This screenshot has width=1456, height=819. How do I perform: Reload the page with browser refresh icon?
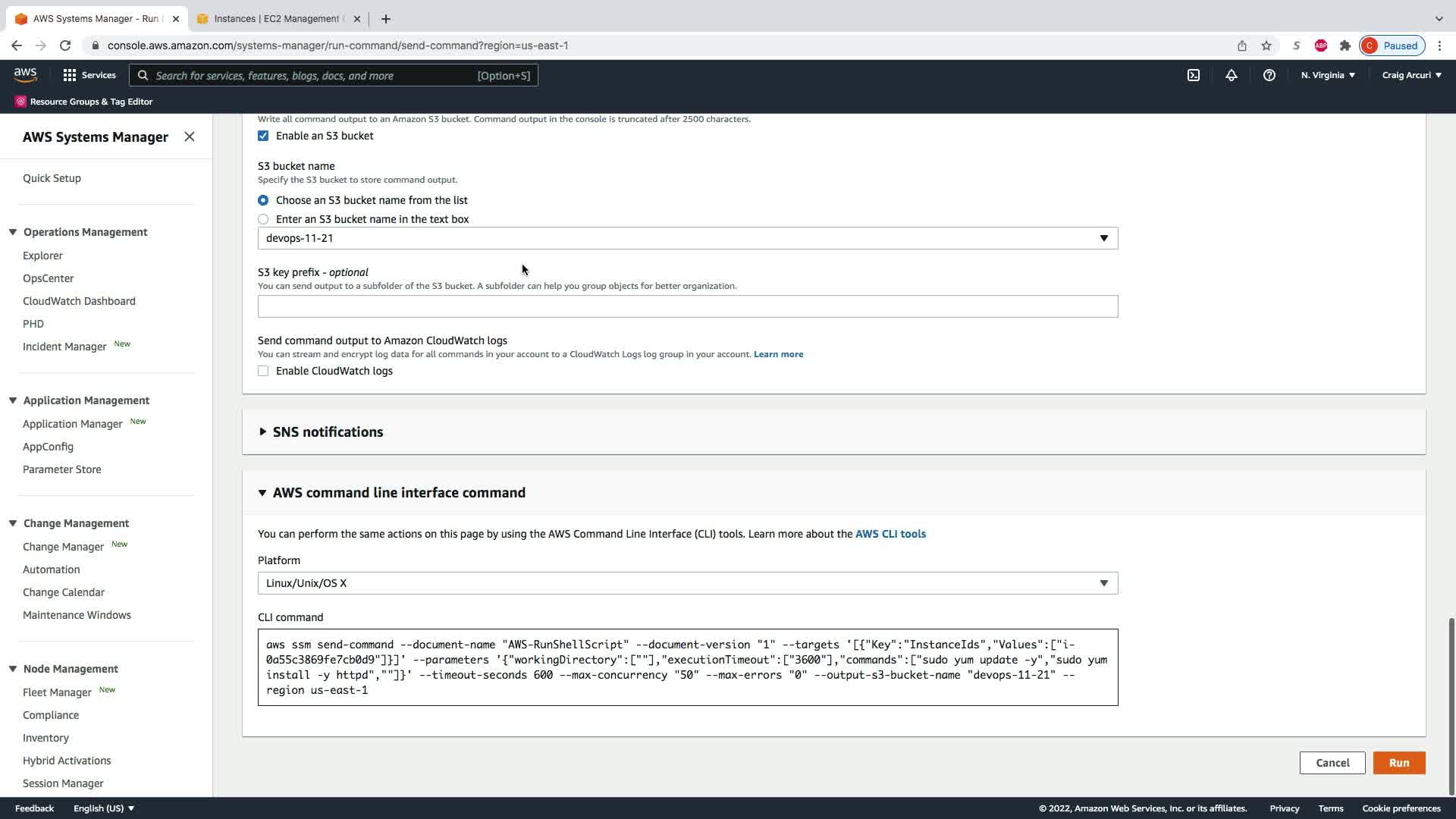pos(65,45)
